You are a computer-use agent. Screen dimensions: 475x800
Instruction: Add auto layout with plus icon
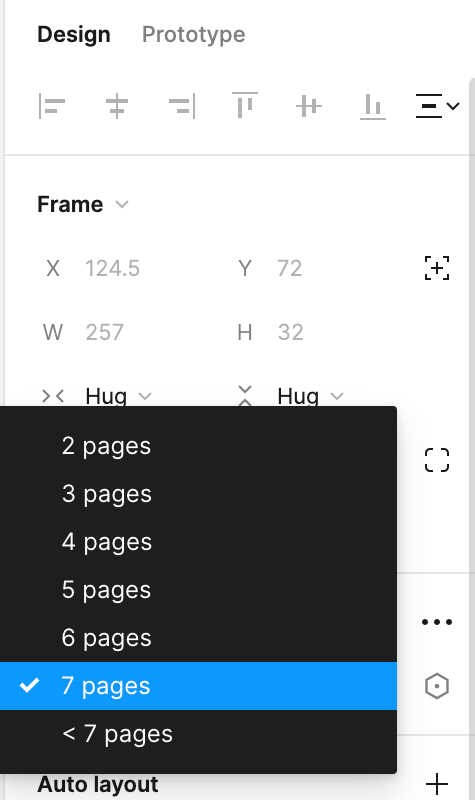[x=437, y=784]
